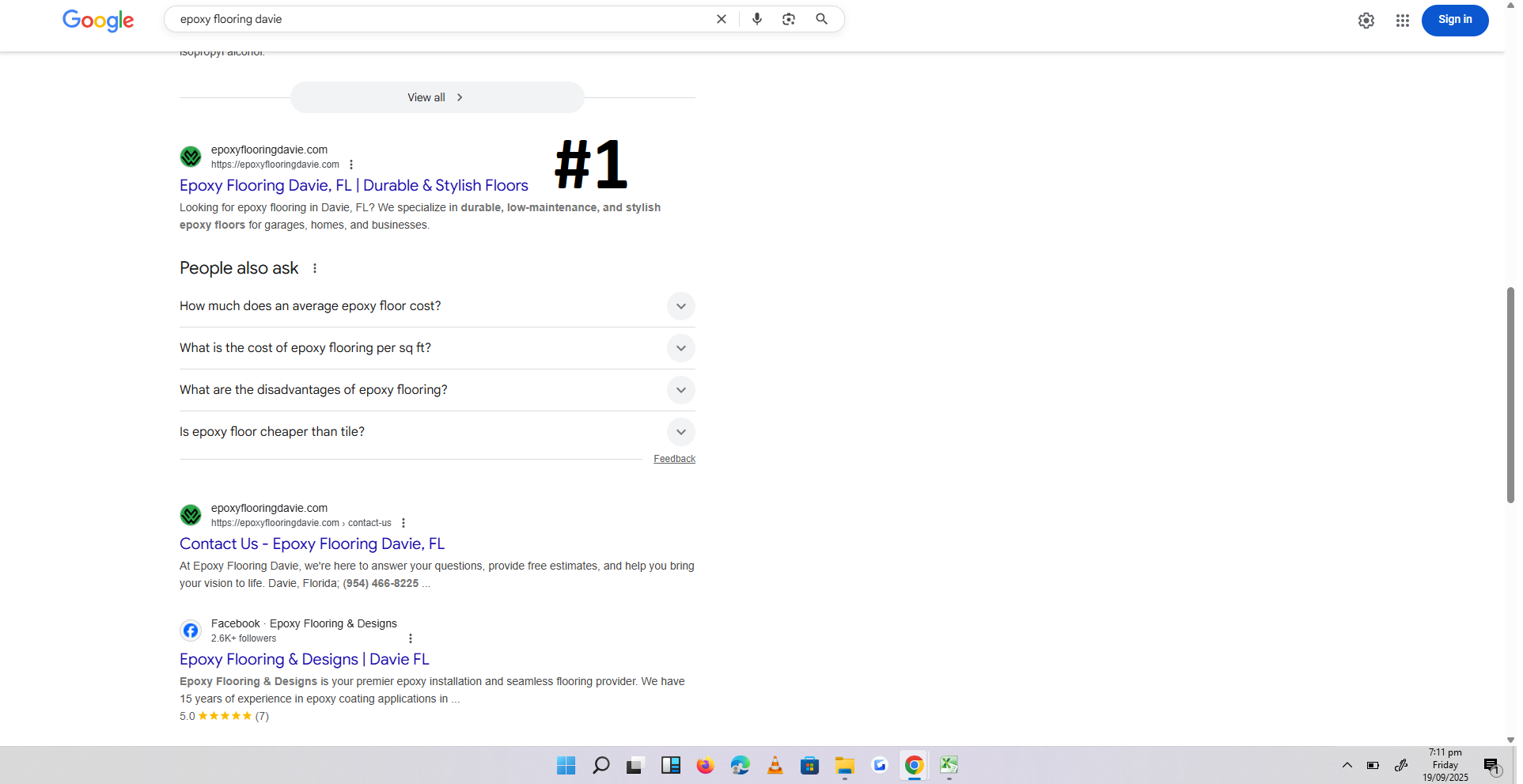Click 2.6K+ followers text
Image resolution: width=1523 pixels, height=784 pixels.
tap(244, 638)
